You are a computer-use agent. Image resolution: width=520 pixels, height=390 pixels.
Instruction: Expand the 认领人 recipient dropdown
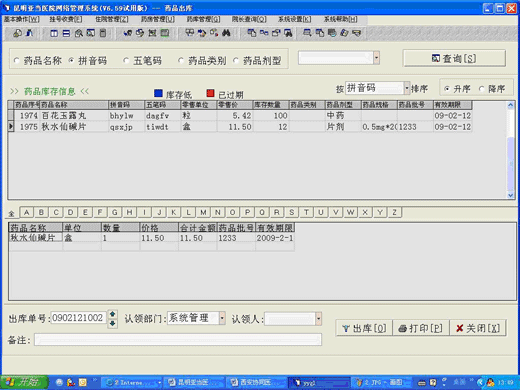click(x=318, y=319)
